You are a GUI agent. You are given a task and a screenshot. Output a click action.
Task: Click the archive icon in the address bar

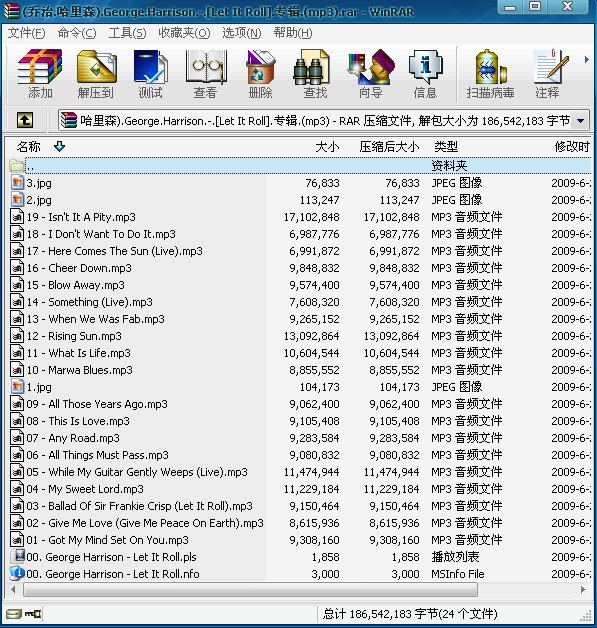click(68, 120)
